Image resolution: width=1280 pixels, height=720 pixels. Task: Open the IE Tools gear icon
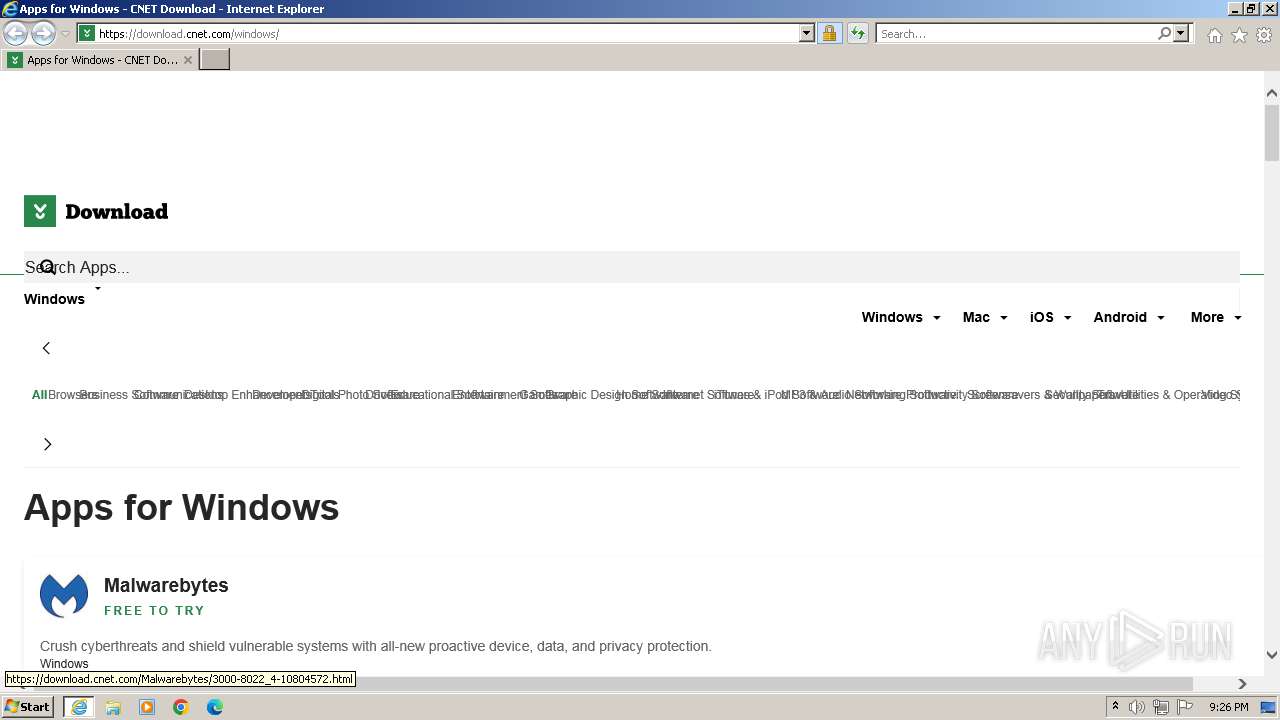(x=1264, y=35)
